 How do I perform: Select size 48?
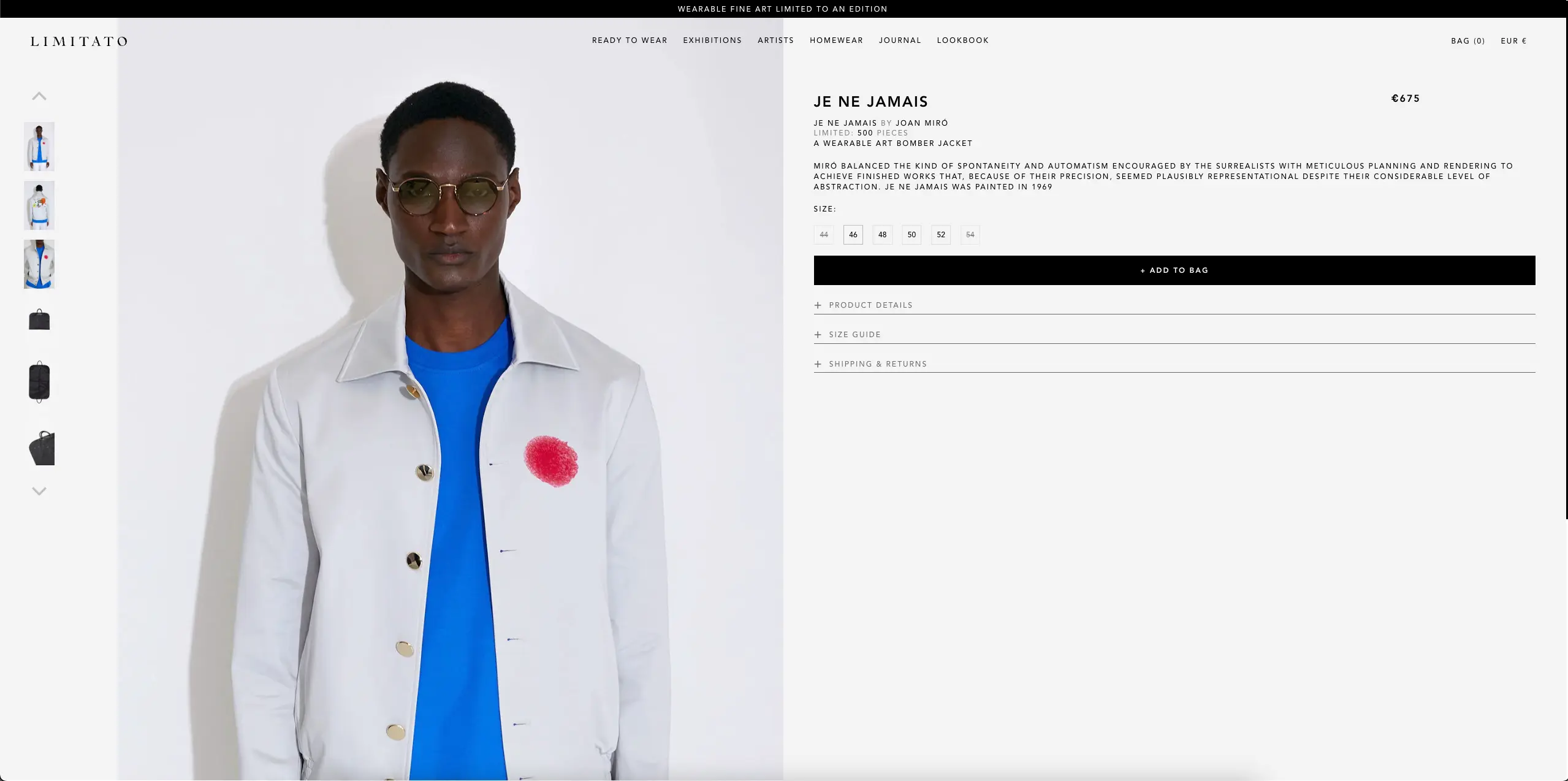(x=882, y=235)
